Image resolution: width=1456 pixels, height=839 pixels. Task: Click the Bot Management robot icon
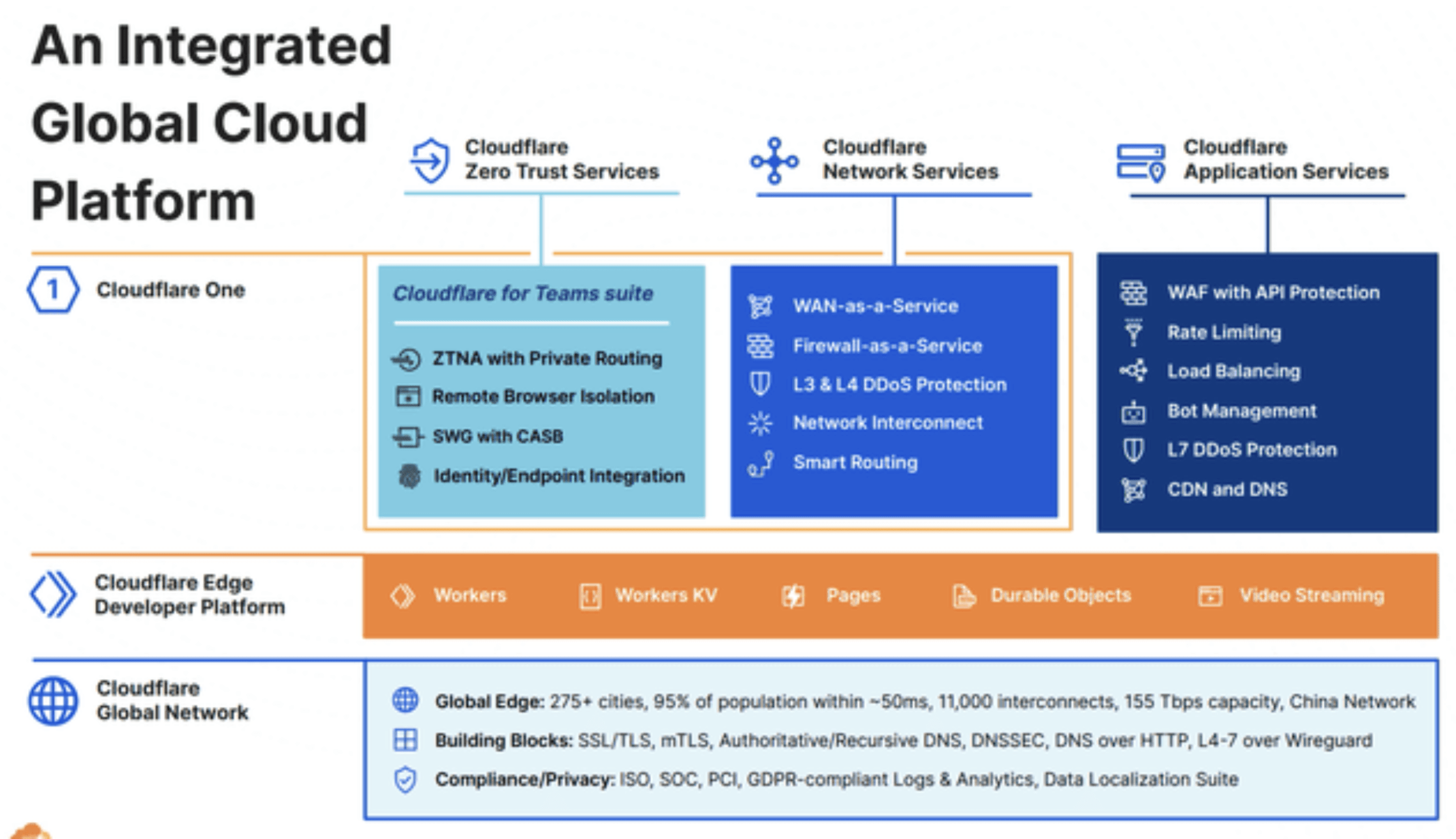coord(1133,412)
